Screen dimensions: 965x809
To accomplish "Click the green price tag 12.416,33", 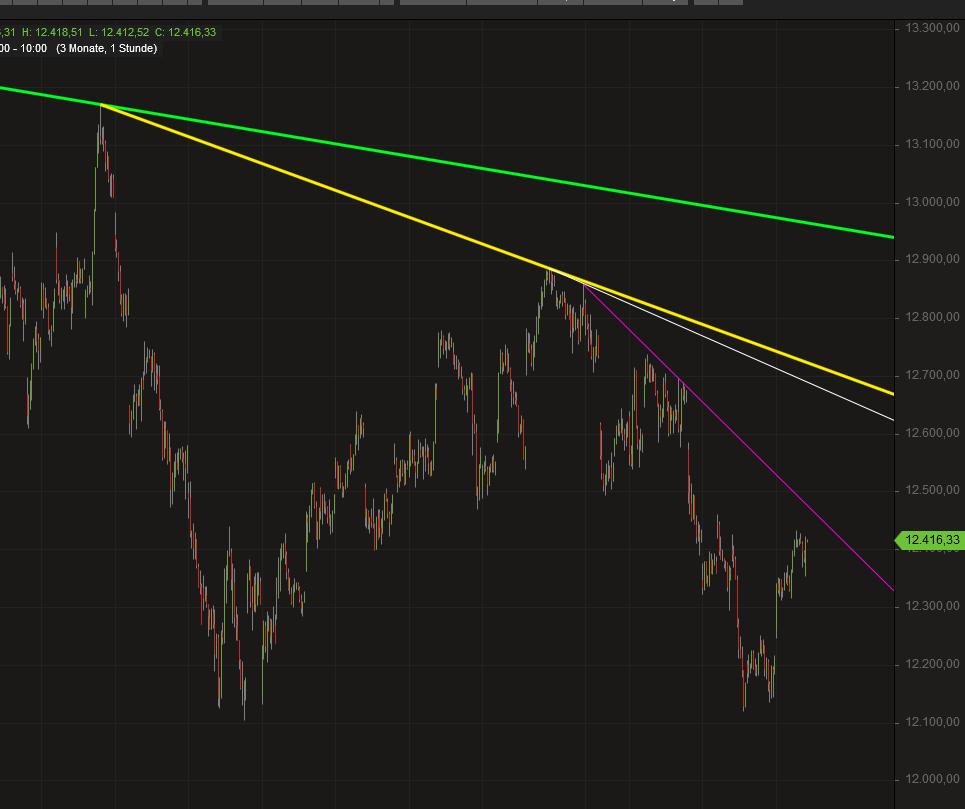I will 928,539.
